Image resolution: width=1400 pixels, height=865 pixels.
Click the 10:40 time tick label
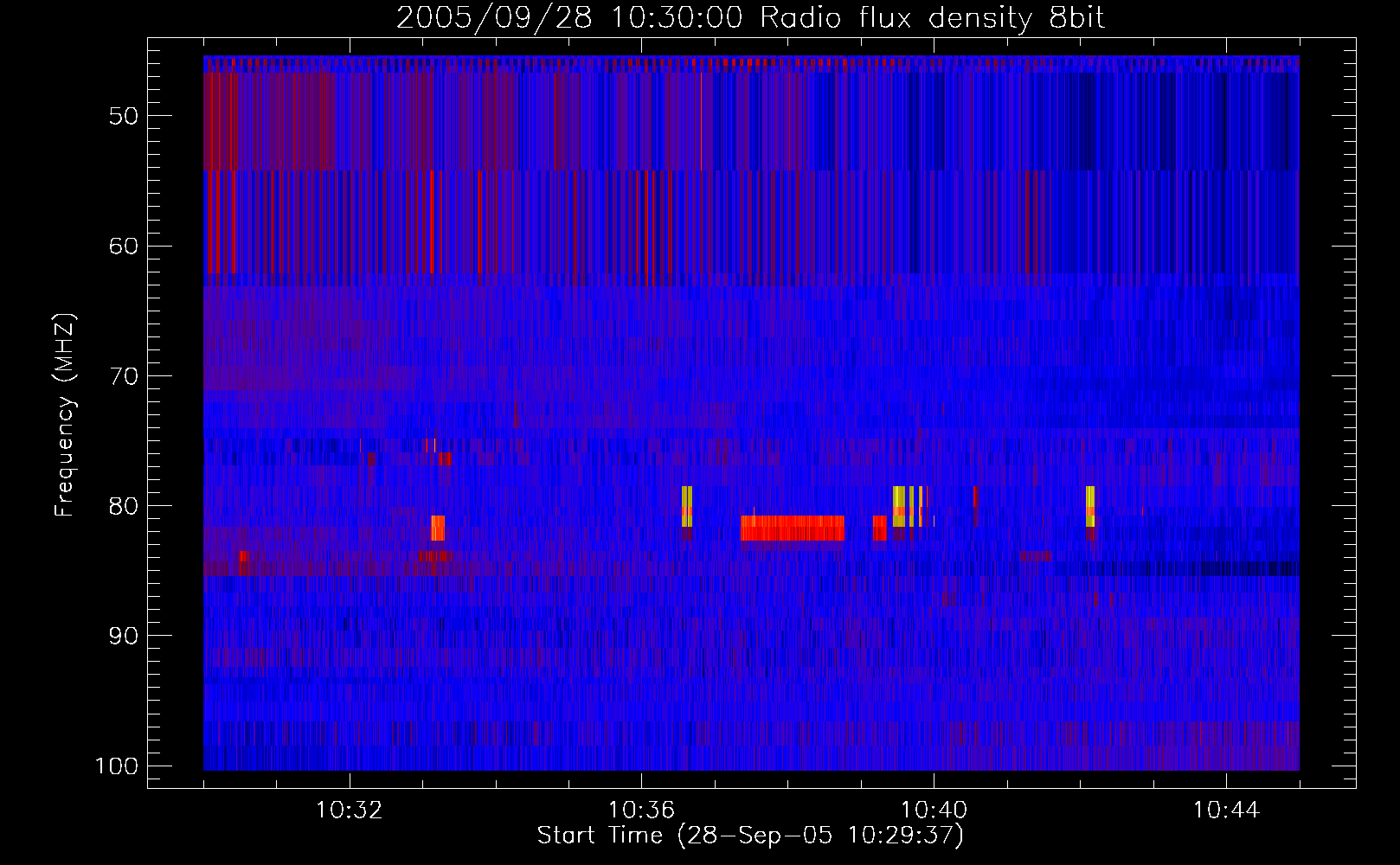tap(934, 811)
